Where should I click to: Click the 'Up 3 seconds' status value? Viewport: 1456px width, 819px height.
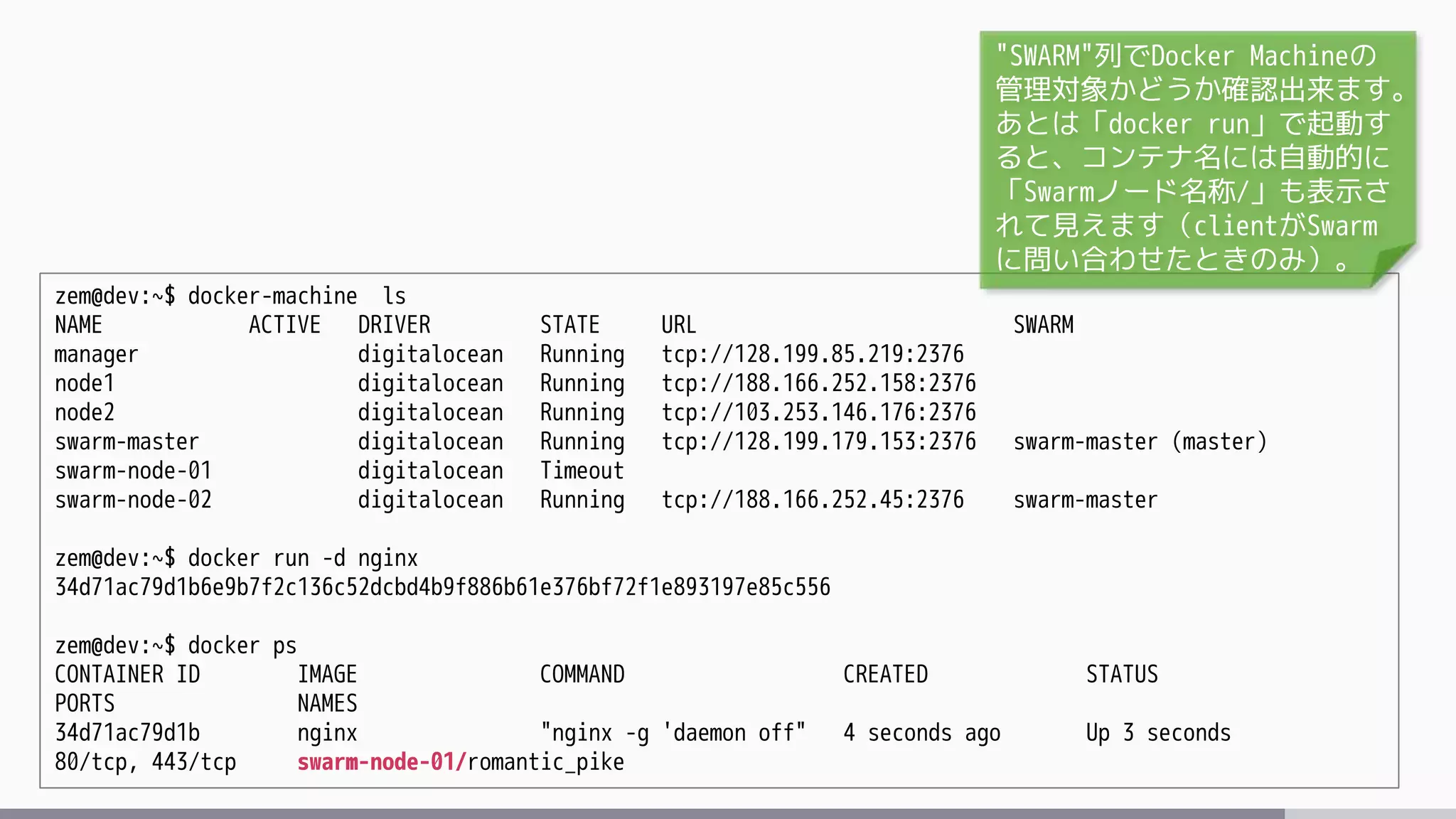[x=1158, y=733]
